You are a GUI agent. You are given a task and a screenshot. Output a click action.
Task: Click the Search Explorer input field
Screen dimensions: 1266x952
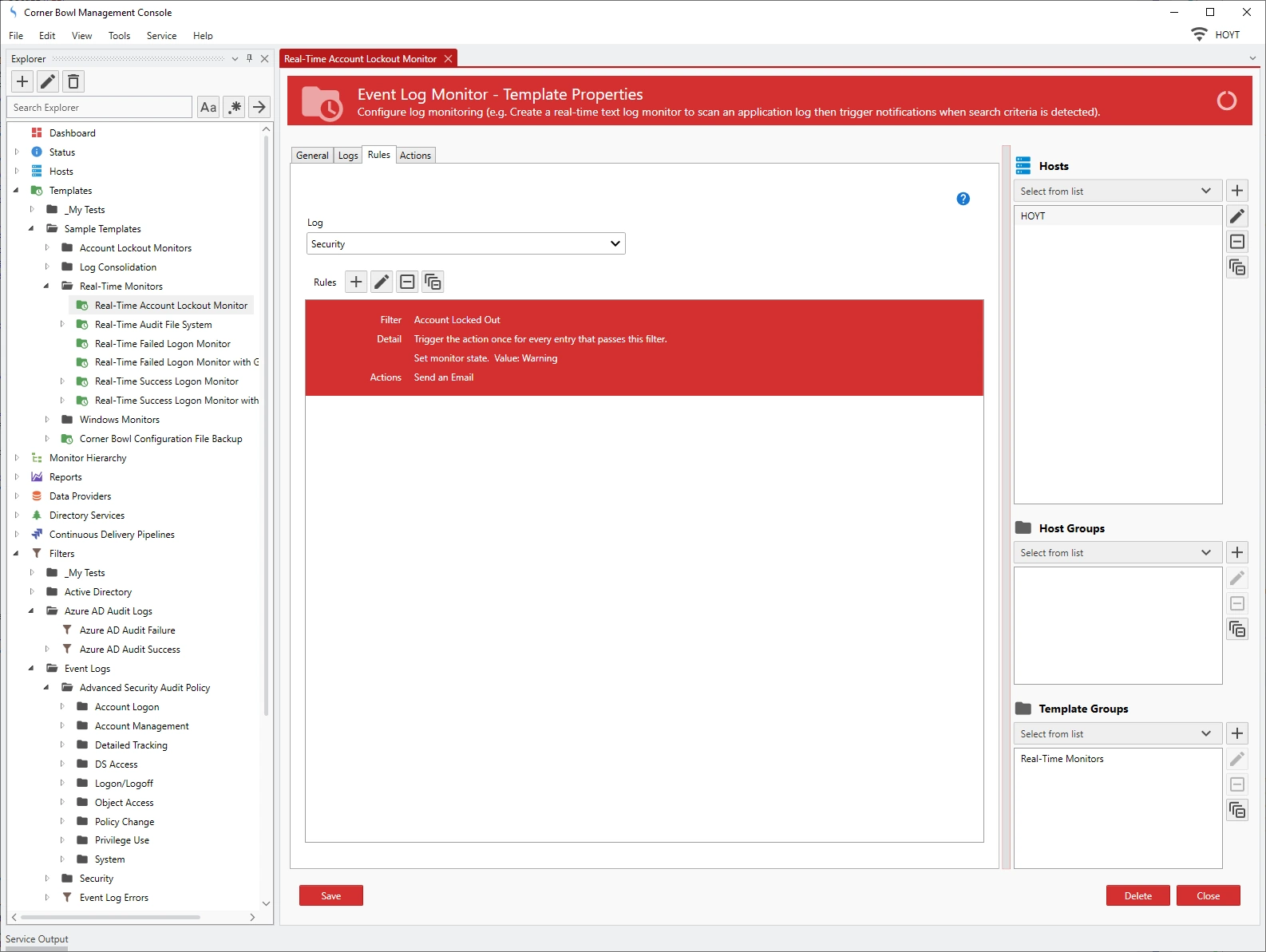tap(100, 108)
